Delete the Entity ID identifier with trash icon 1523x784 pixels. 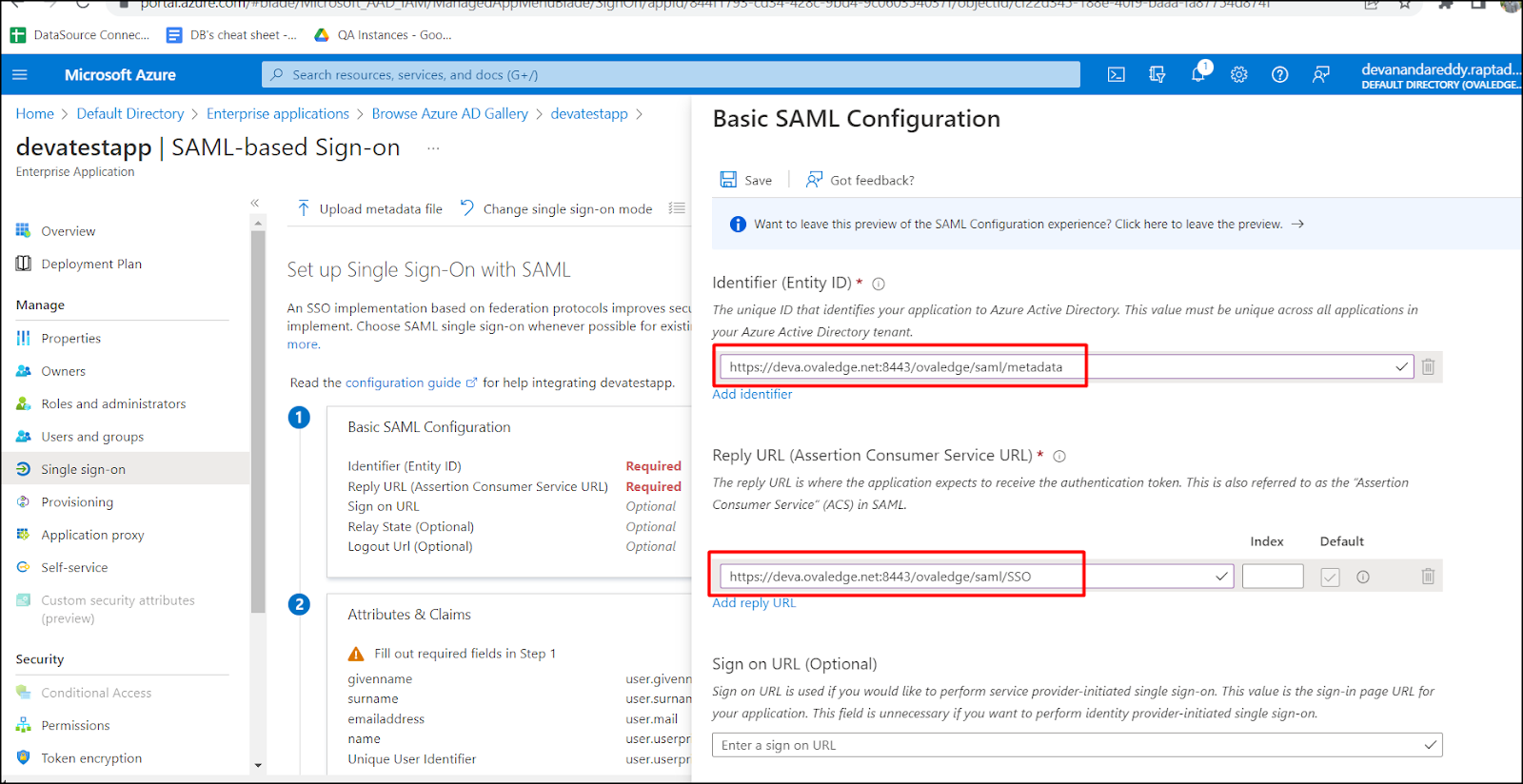tap(1428, 367)
